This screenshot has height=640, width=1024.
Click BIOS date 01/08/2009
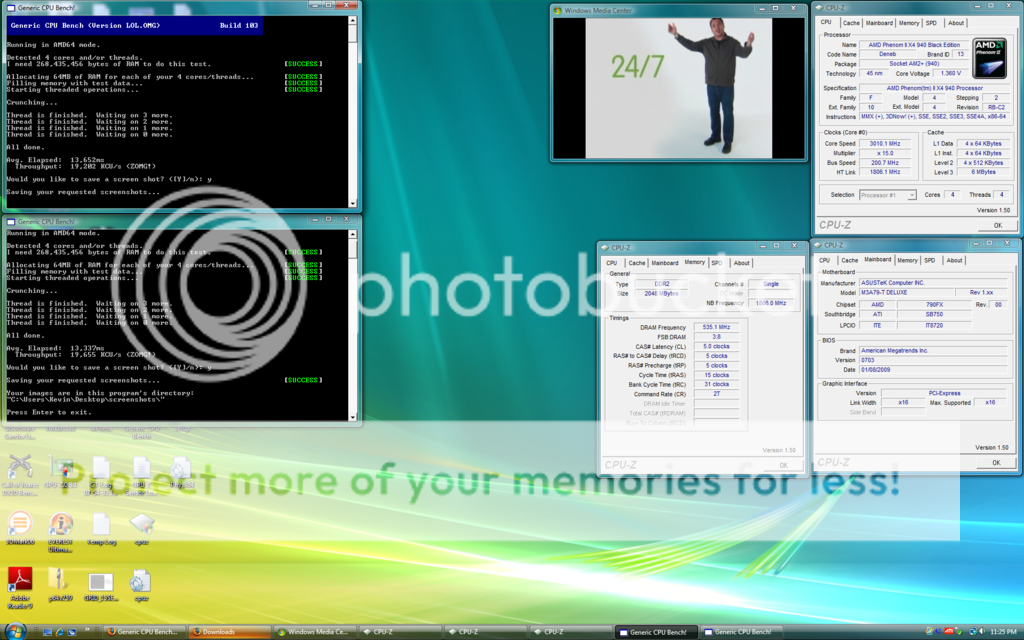click(933, 370)
